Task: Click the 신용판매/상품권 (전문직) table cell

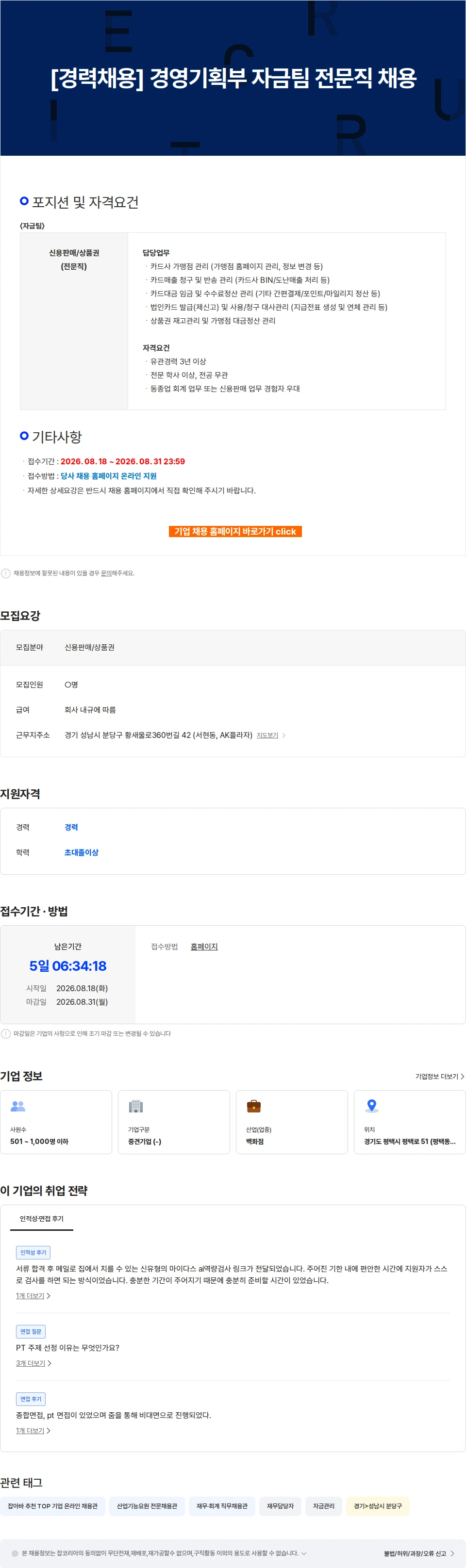Action: (x=74, y=321)
